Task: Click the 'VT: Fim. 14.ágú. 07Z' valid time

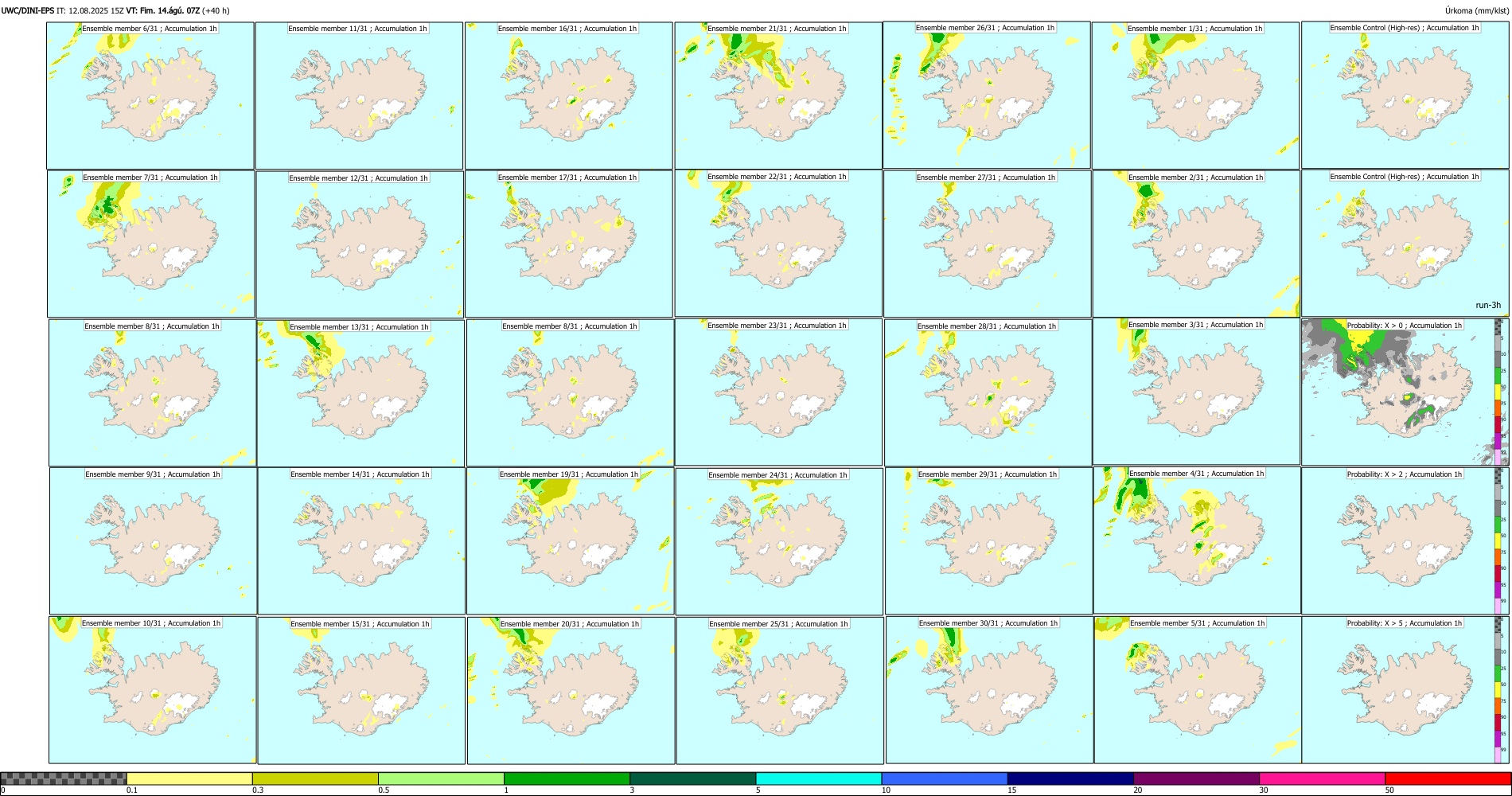Action: 163,10
